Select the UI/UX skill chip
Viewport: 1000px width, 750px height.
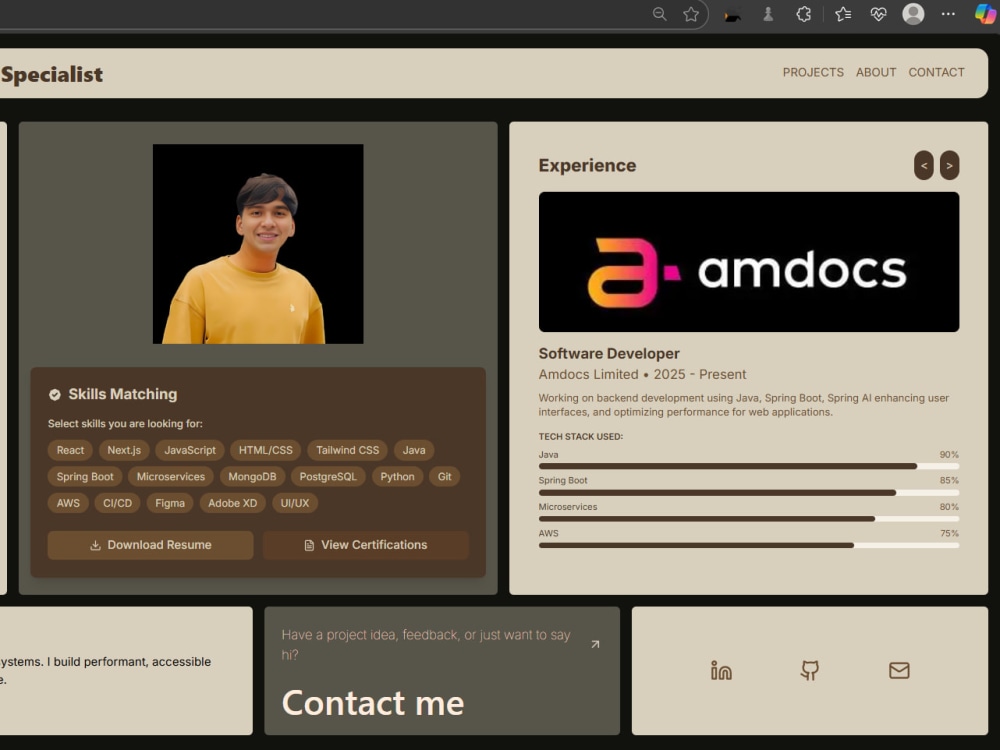(295, 503)
